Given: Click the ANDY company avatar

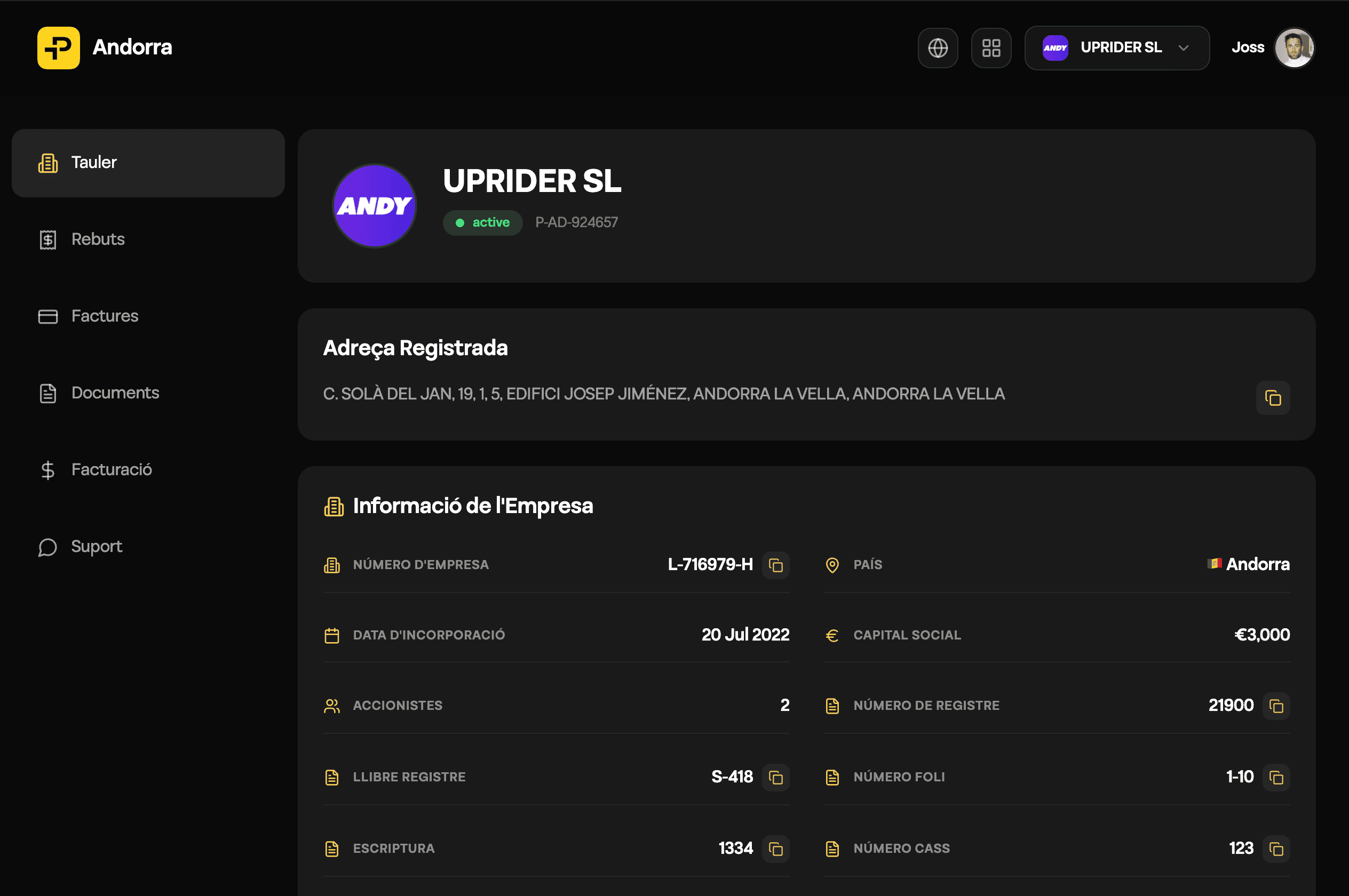Looking at the screenshot, I should click(375, 206).
